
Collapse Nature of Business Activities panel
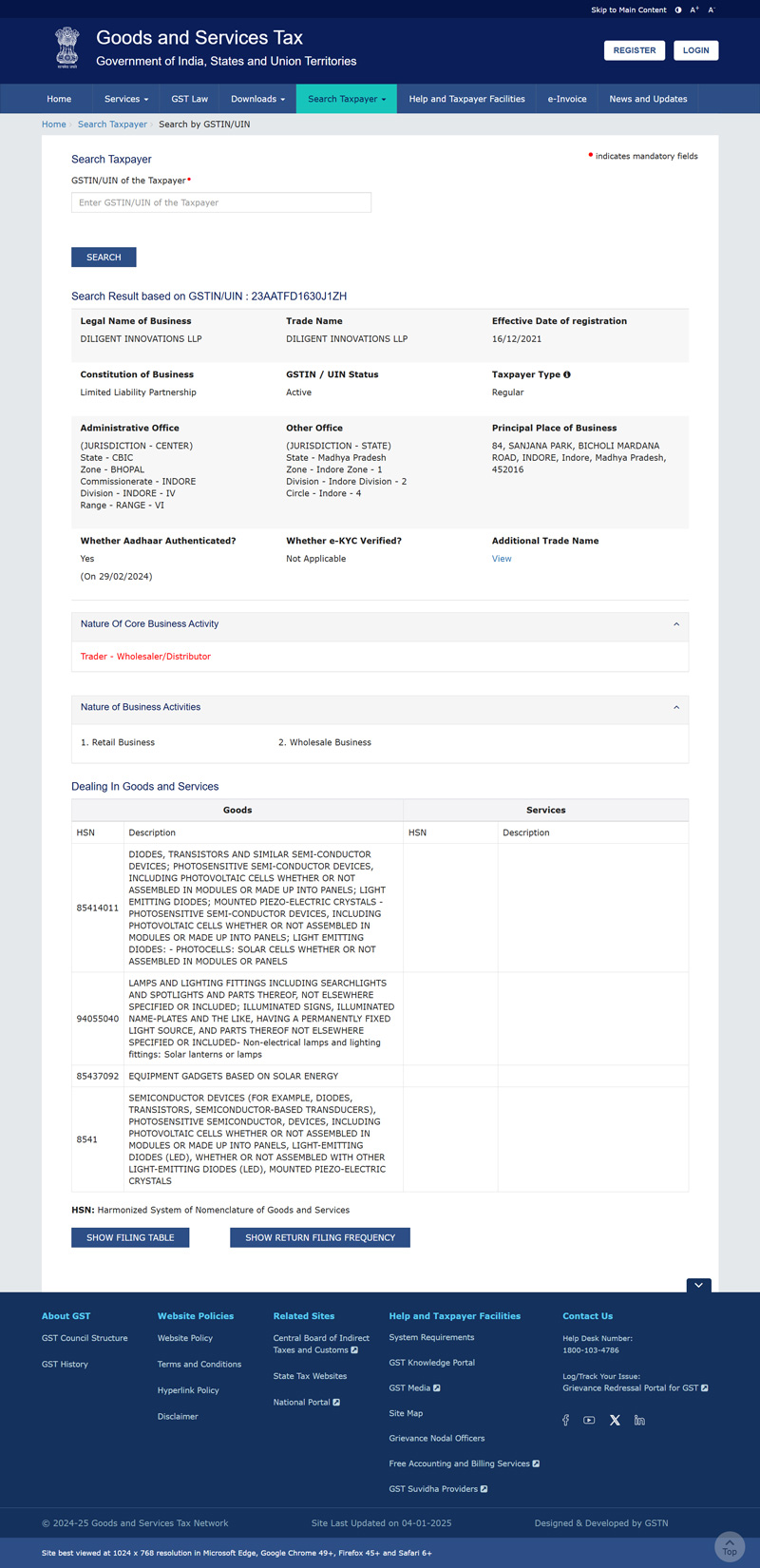pyautogui.click(x=676, y=707)
